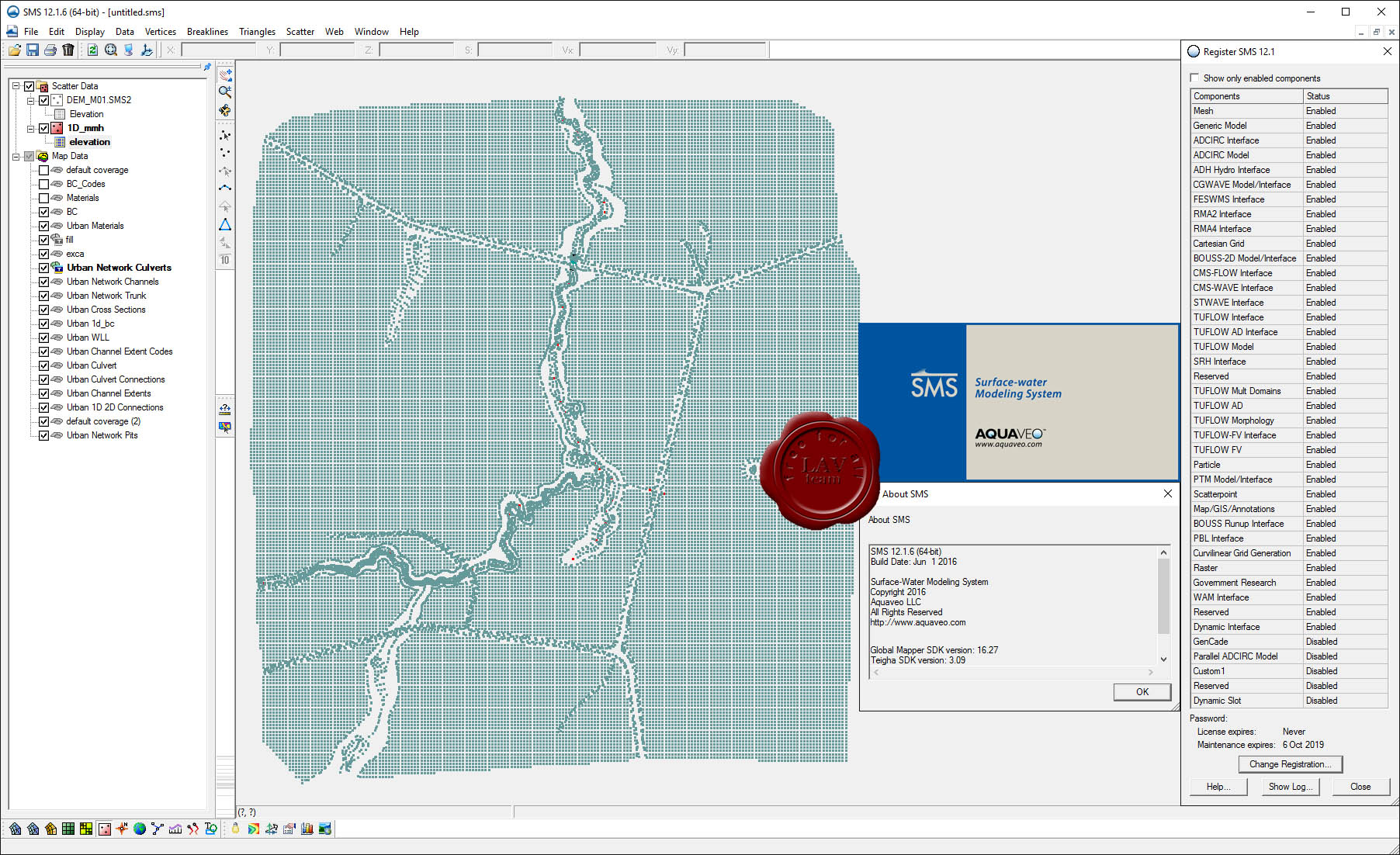Uncheck the Urban Network Culverts checkbox
The width and height of the screenshot is (1400, 855).
click(x=44, y=268)
